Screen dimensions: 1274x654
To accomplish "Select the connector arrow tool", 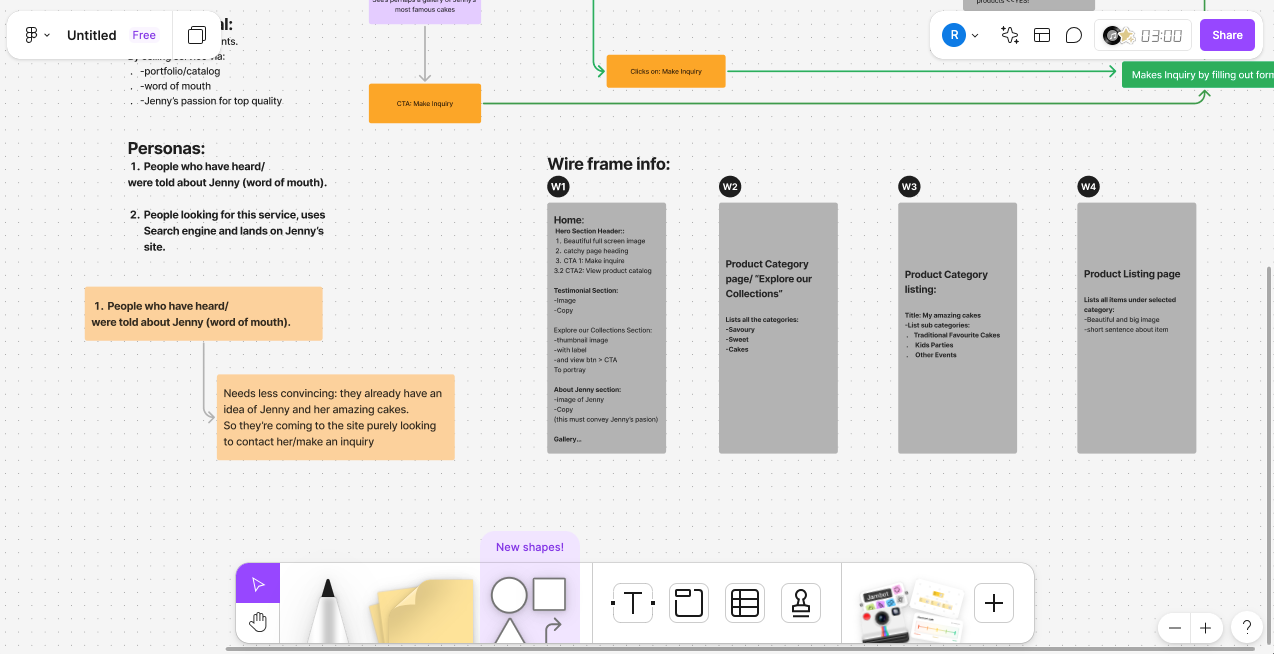I will (x=552, y=631).
